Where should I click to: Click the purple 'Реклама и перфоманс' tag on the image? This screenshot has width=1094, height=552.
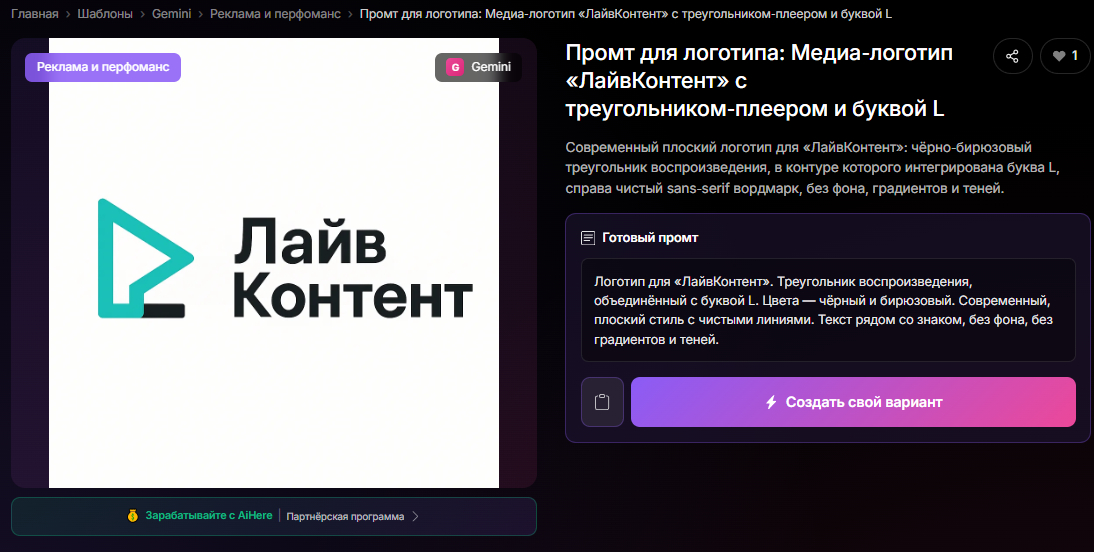(103, 68)
